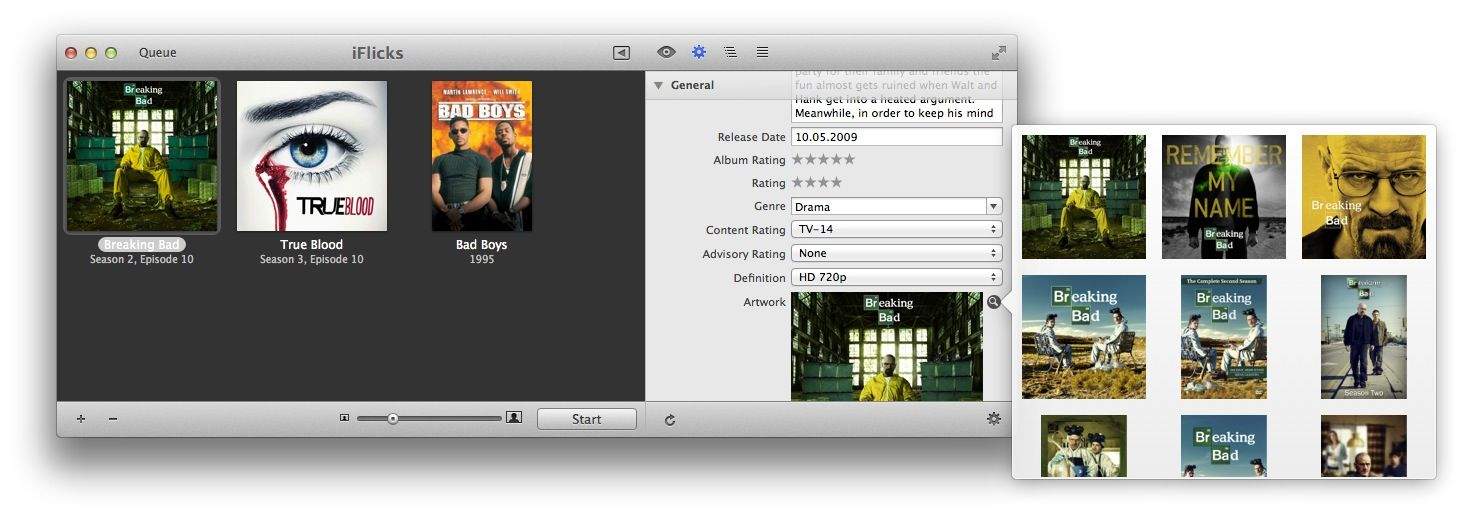Click the Artwork preview image
1473x520 pixels.
pyautogui.click(x=887, y=347)
